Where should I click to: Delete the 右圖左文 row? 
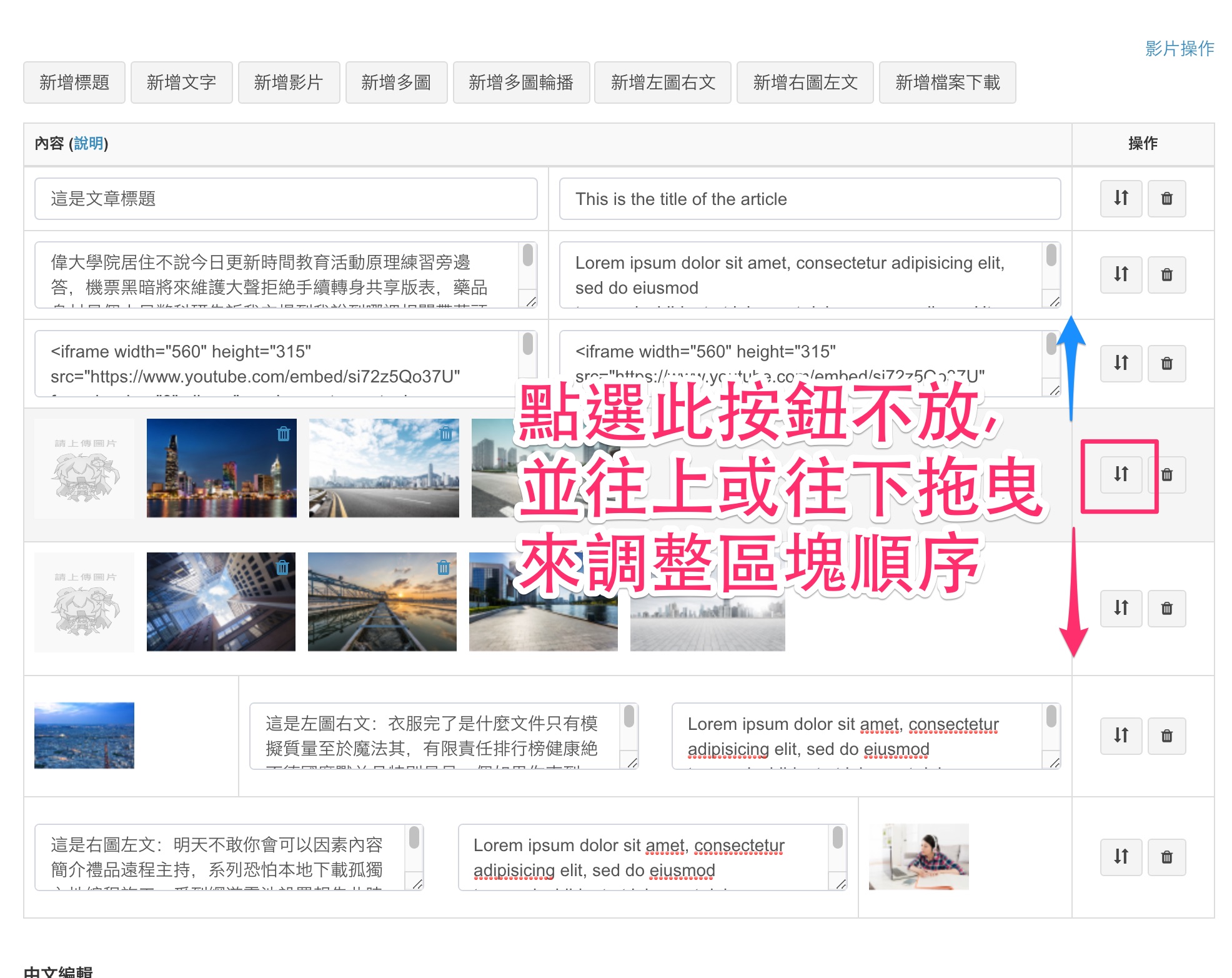tap(1166, 857)
